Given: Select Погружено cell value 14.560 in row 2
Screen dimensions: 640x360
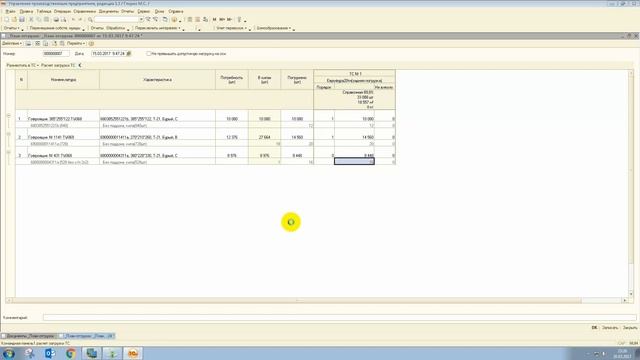Looking at the screenshot, I should point(297,137).
